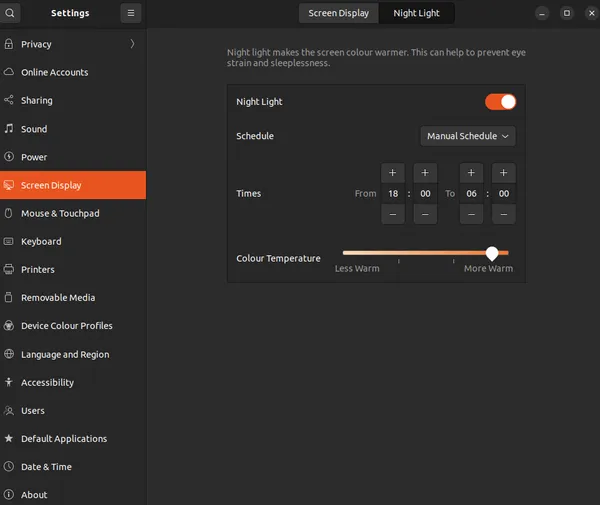Increase the From hour value

(x=393, y=173)
